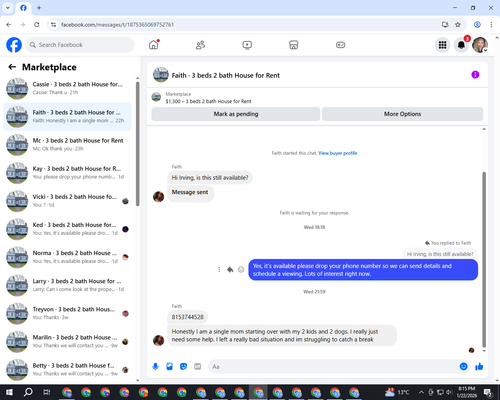The image size is (500, 400).
Task: Open the Kay conversation
Action: 67,173
